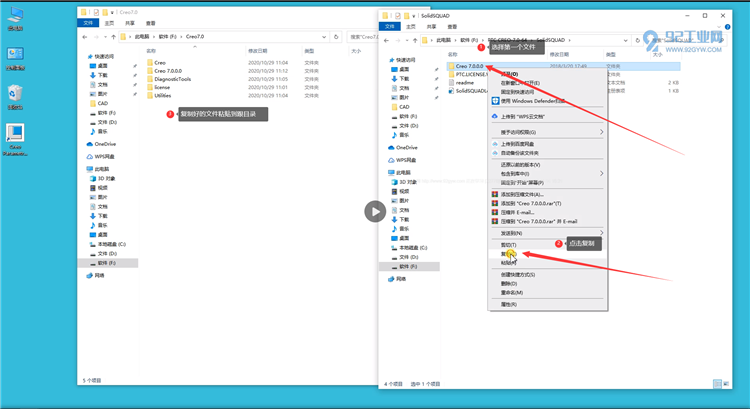Open recent locations dropdown in SolidSQUAD nav bar
Screen dimensions: 750x409
point(407,40)
